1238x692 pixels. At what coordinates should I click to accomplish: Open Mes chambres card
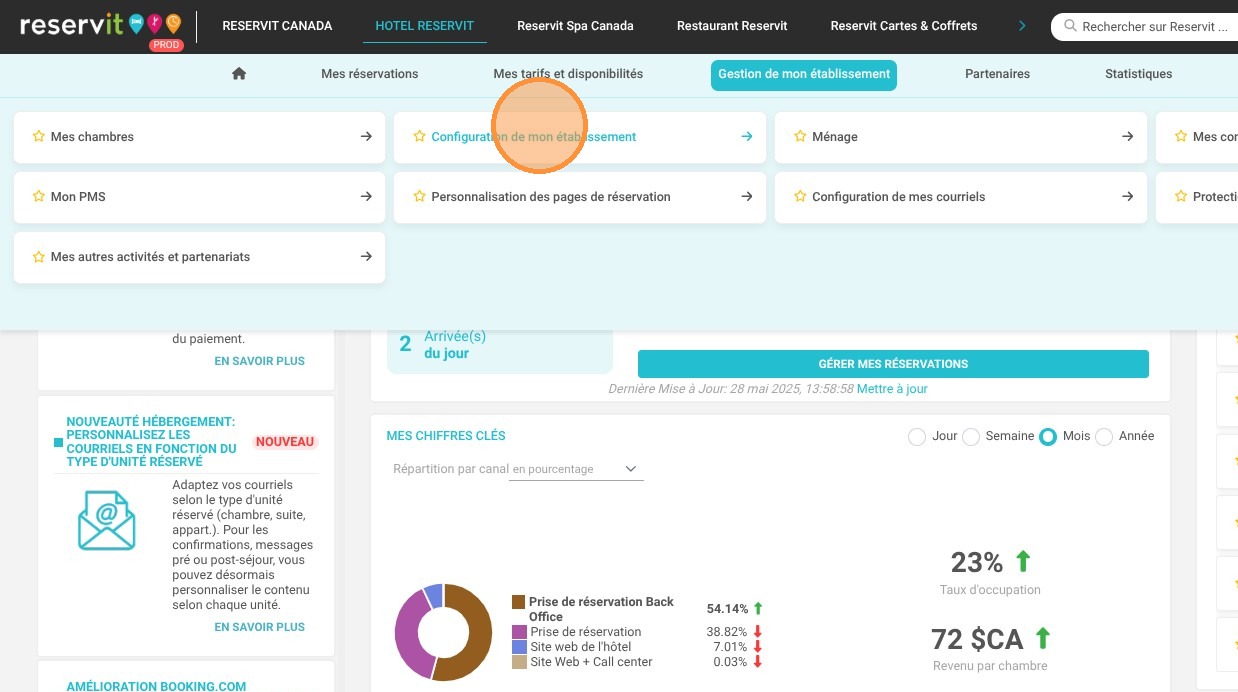(199, 137)
